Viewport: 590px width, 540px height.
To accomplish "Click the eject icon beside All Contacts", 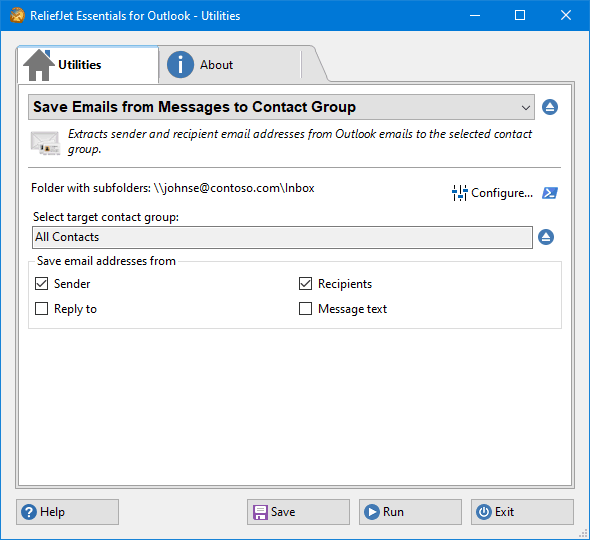I will coord(546,237).
